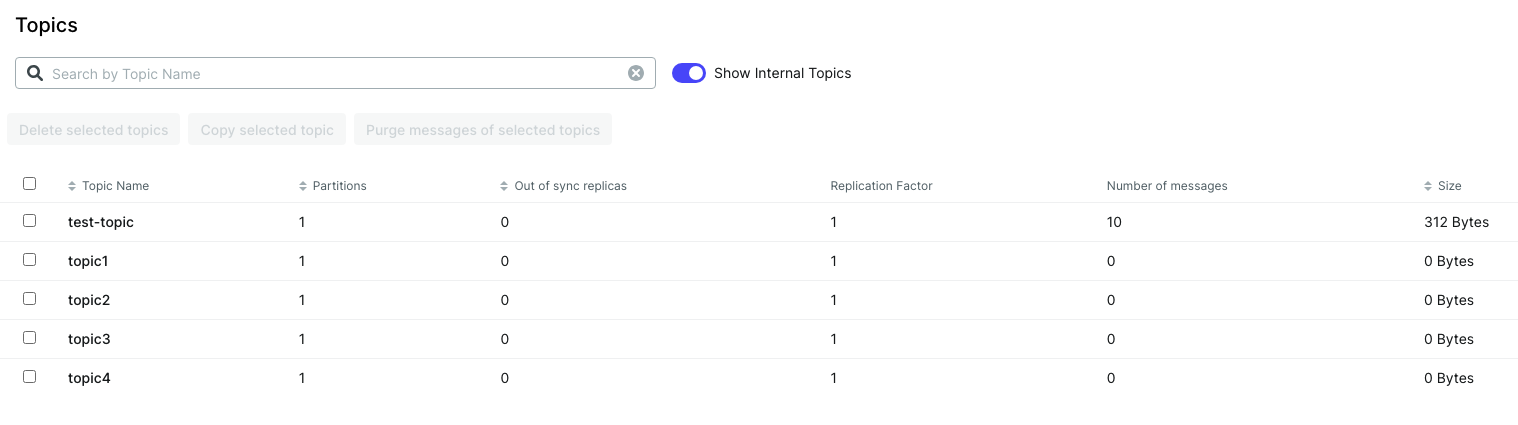Select the test-topic checkbox
The width and height of the screenshot is (1518, 425).
pos(29,221)
